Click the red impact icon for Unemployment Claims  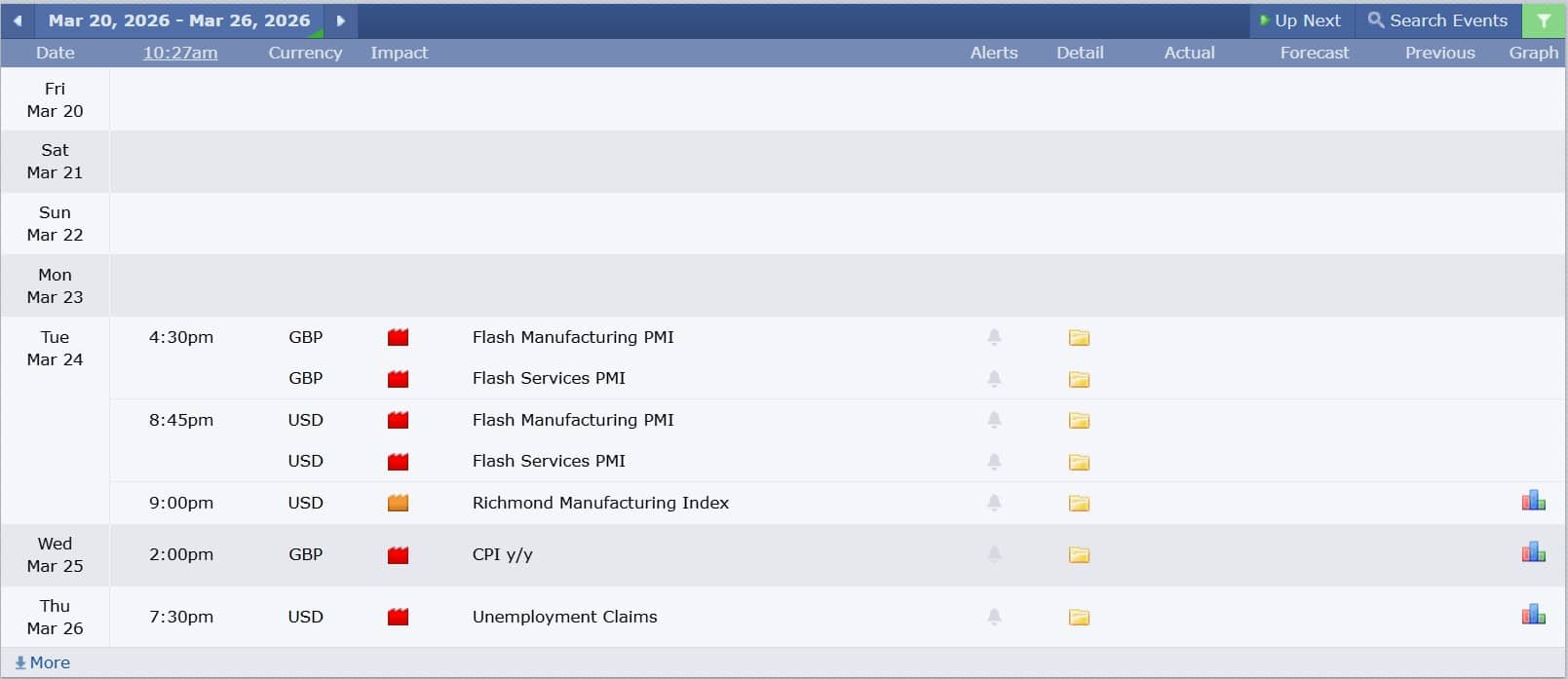[x=398, y=617]
